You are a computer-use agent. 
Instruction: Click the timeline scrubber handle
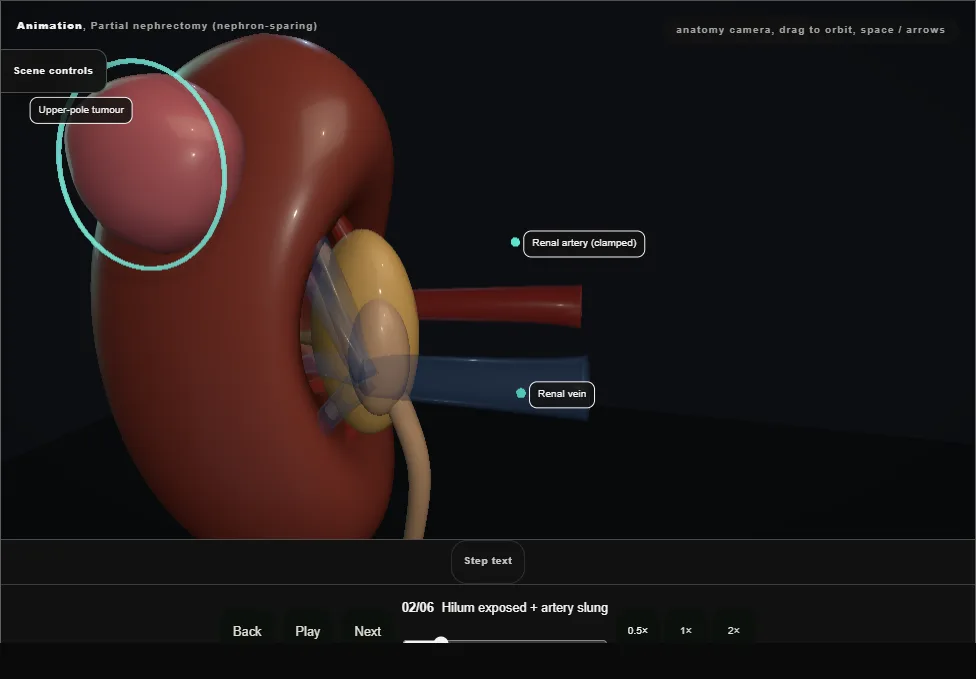(x=441, y=640)
